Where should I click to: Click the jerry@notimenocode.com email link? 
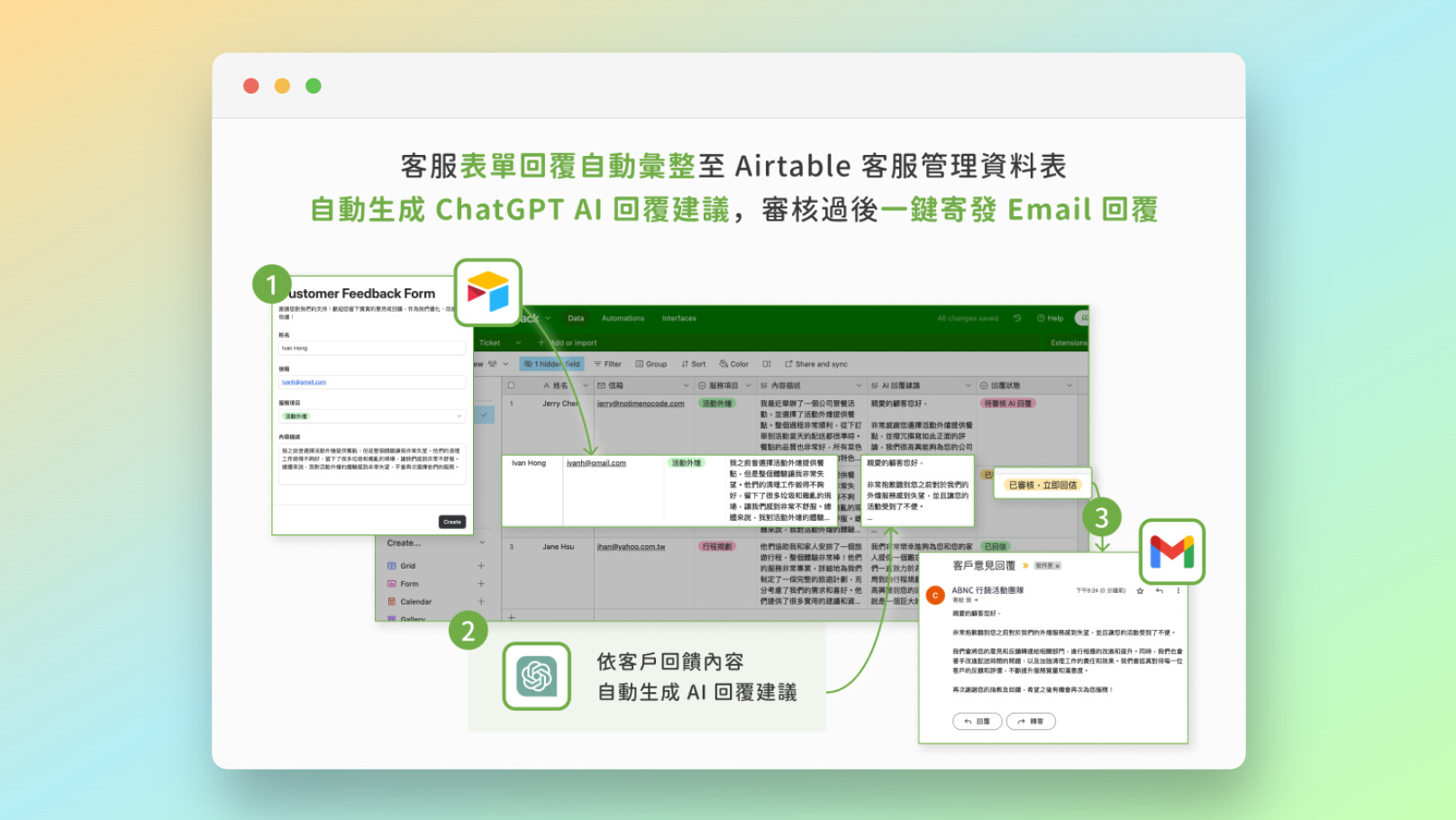tap(641, 404)
